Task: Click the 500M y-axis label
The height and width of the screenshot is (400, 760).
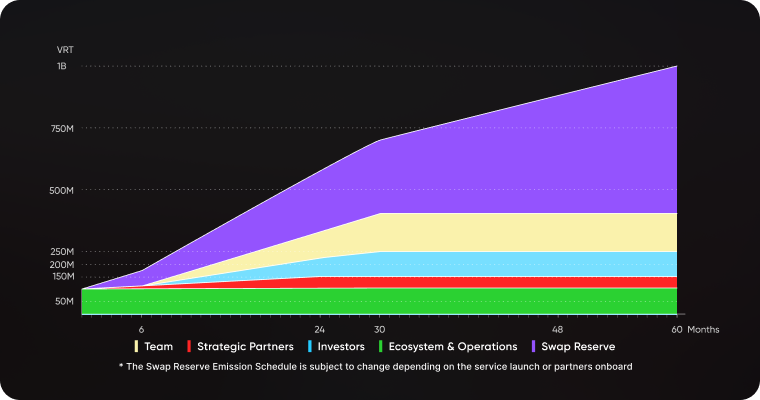Action: click(x=62, y=190)
